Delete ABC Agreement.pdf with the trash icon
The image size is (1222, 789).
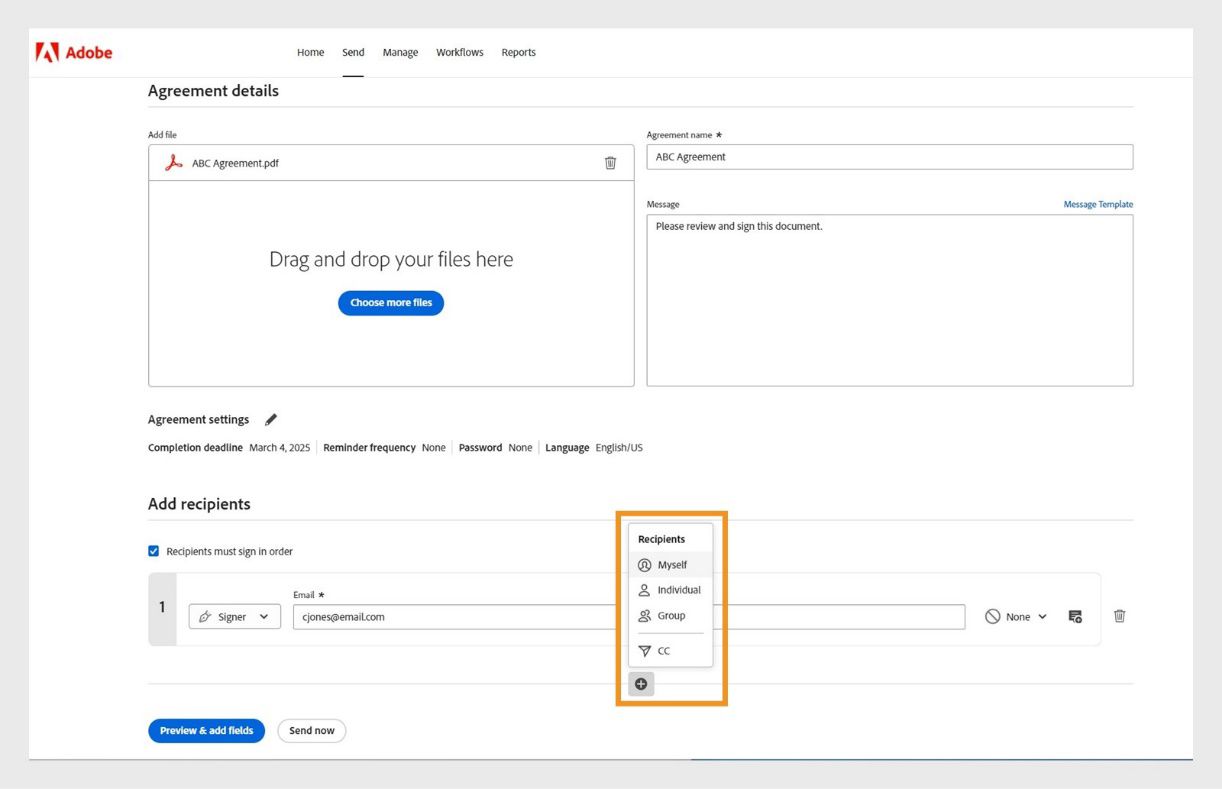pyautogui.click(x=611, y=162)
